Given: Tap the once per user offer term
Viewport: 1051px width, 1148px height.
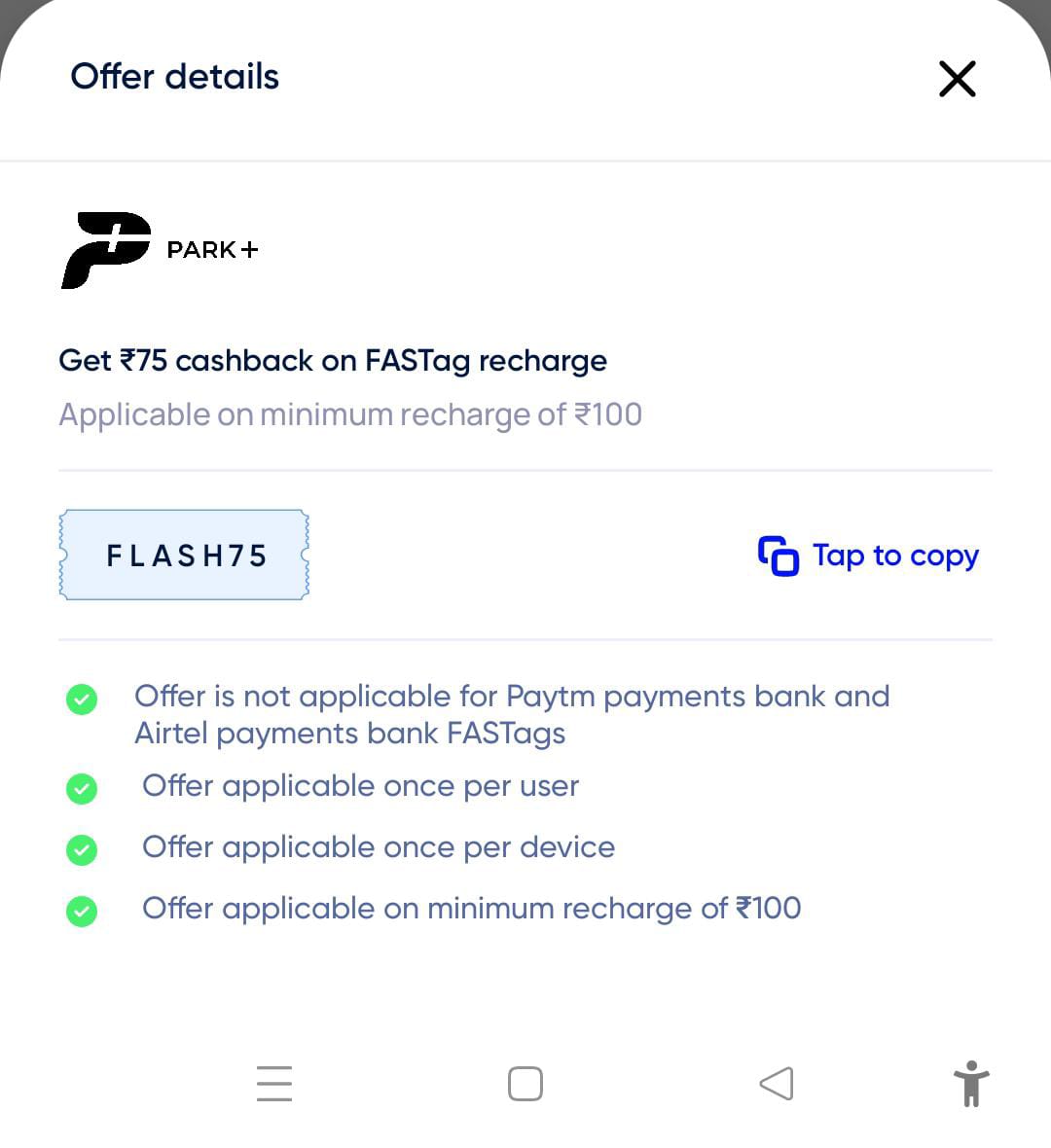Looking at the screenshot, I should point(360,786).
